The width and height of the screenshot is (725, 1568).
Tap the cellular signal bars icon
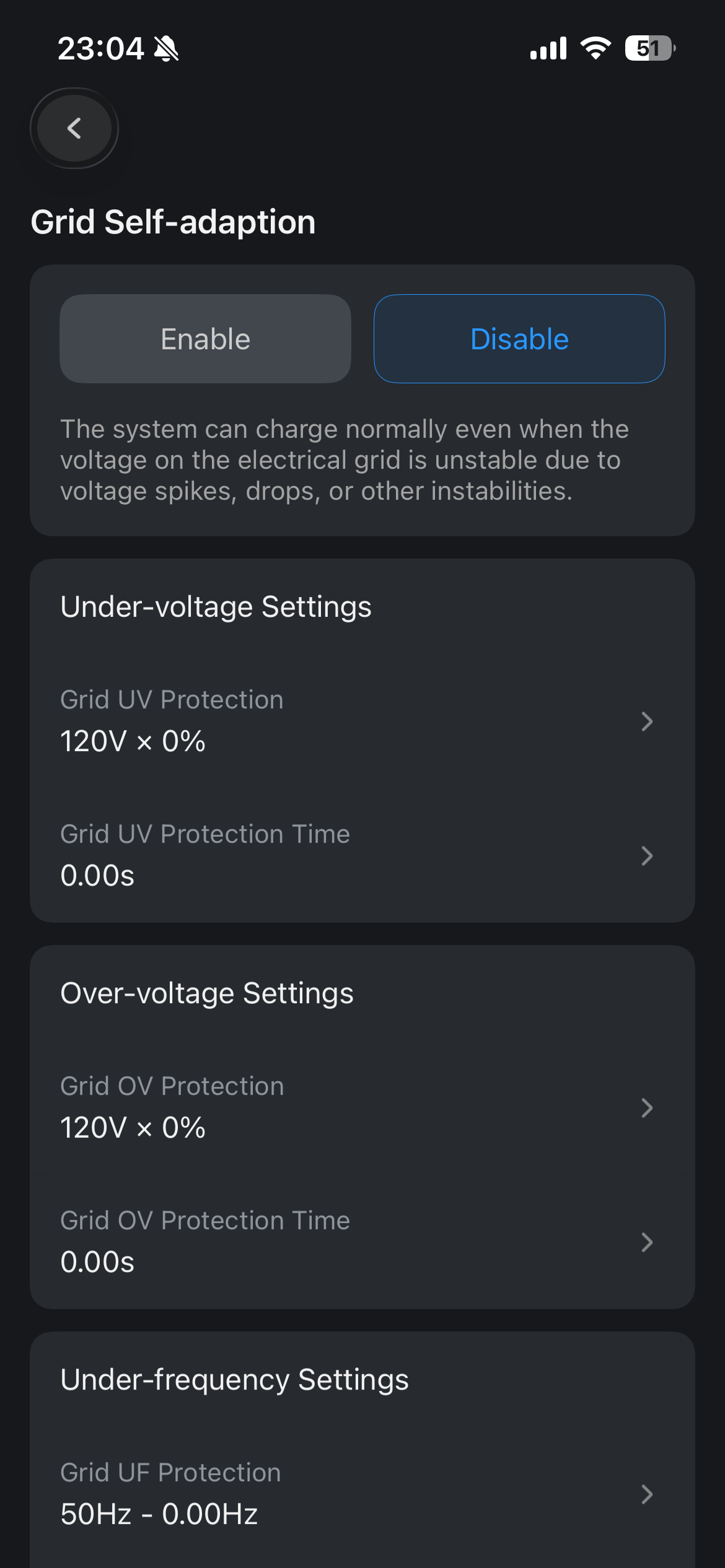(x=548, y=48)
